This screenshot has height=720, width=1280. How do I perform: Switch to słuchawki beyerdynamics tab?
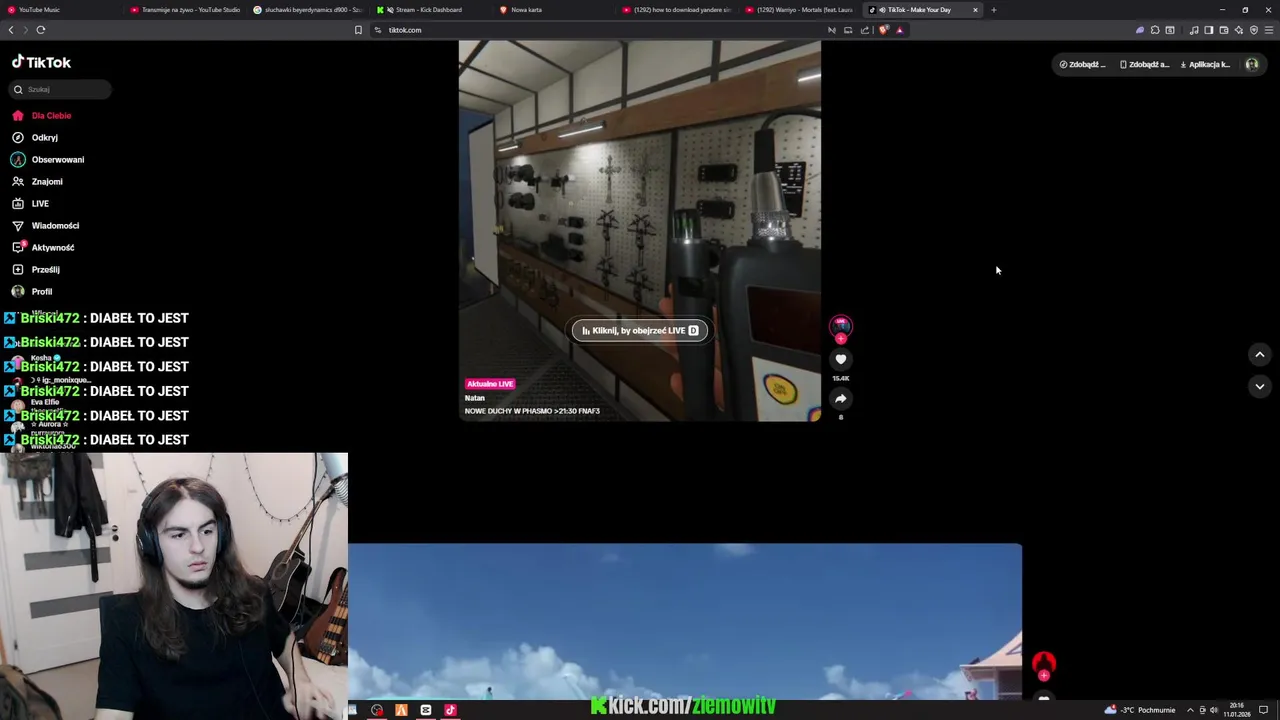(308, 10)
